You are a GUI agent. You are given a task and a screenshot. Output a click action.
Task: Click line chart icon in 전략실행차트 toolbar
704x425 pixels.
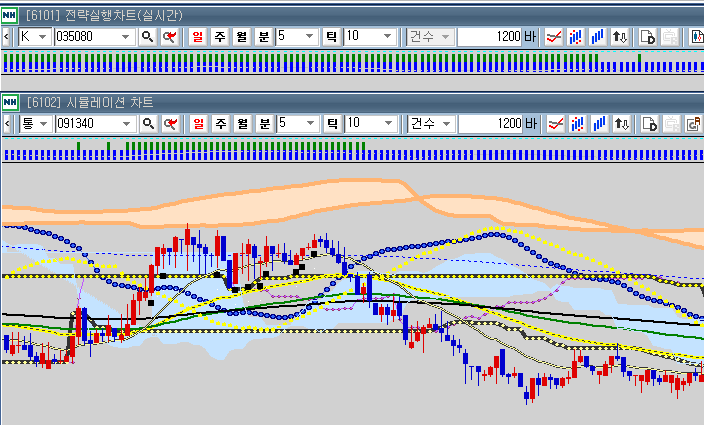(x=553, y=37)
